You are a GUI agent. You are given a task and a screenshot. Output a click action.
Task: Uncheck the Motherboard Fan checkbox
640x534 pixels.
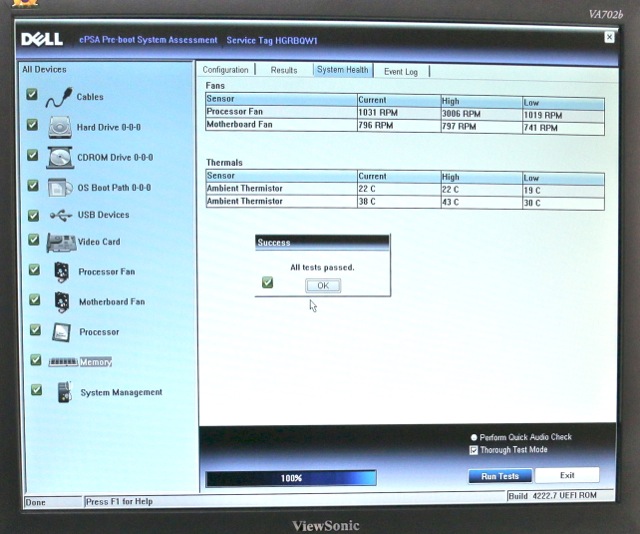pos(35,300)
